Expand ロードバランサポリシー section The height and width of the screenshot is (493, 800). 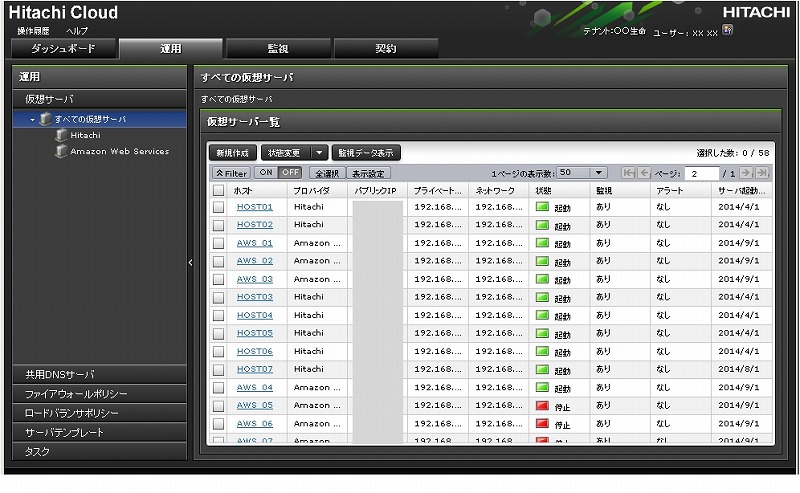[x=99, y=413]
